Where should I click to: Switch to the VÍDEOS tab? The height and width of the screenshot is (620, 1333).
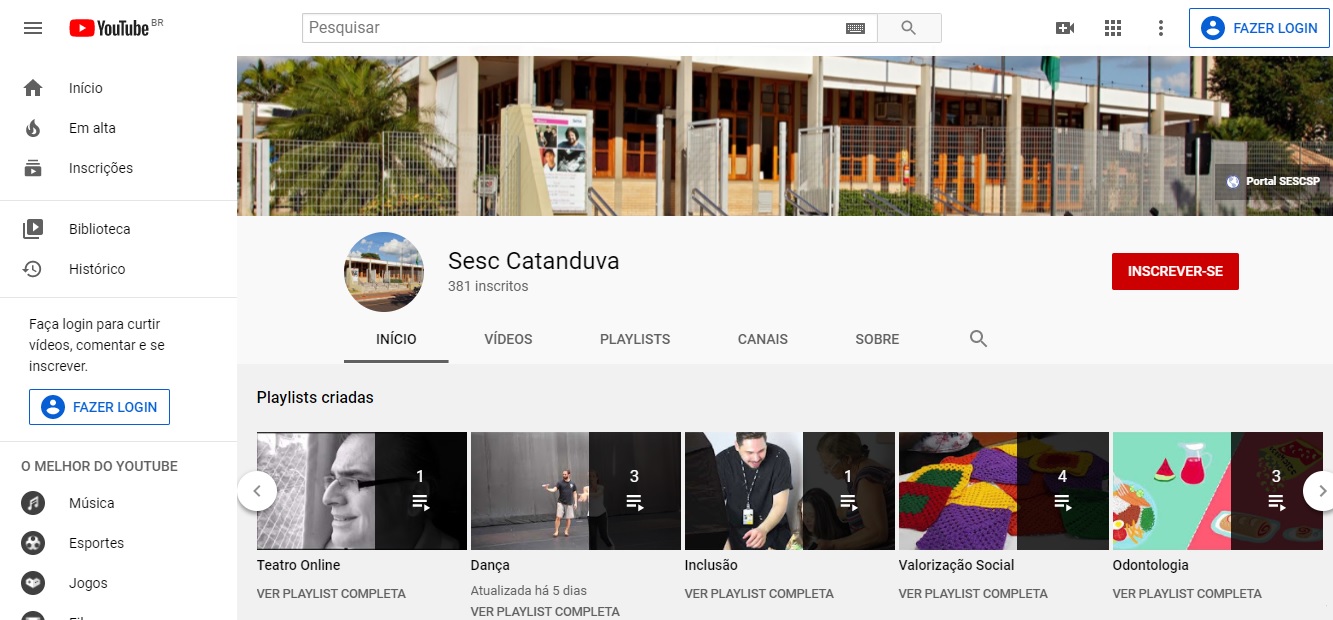pyautogui.click(x=508, y=339)
